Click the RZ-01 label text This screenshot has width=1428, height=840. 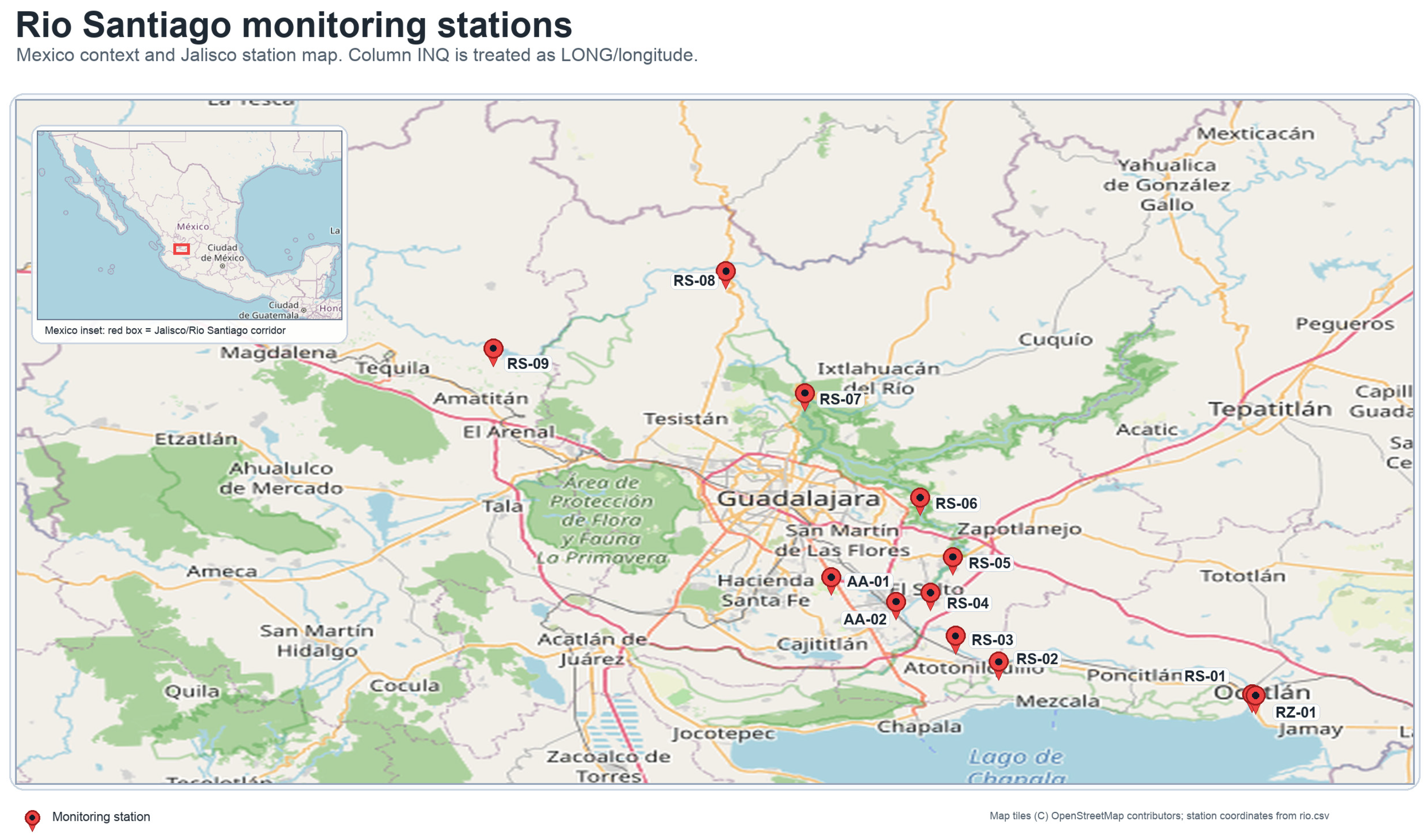tap(1295, 712)
